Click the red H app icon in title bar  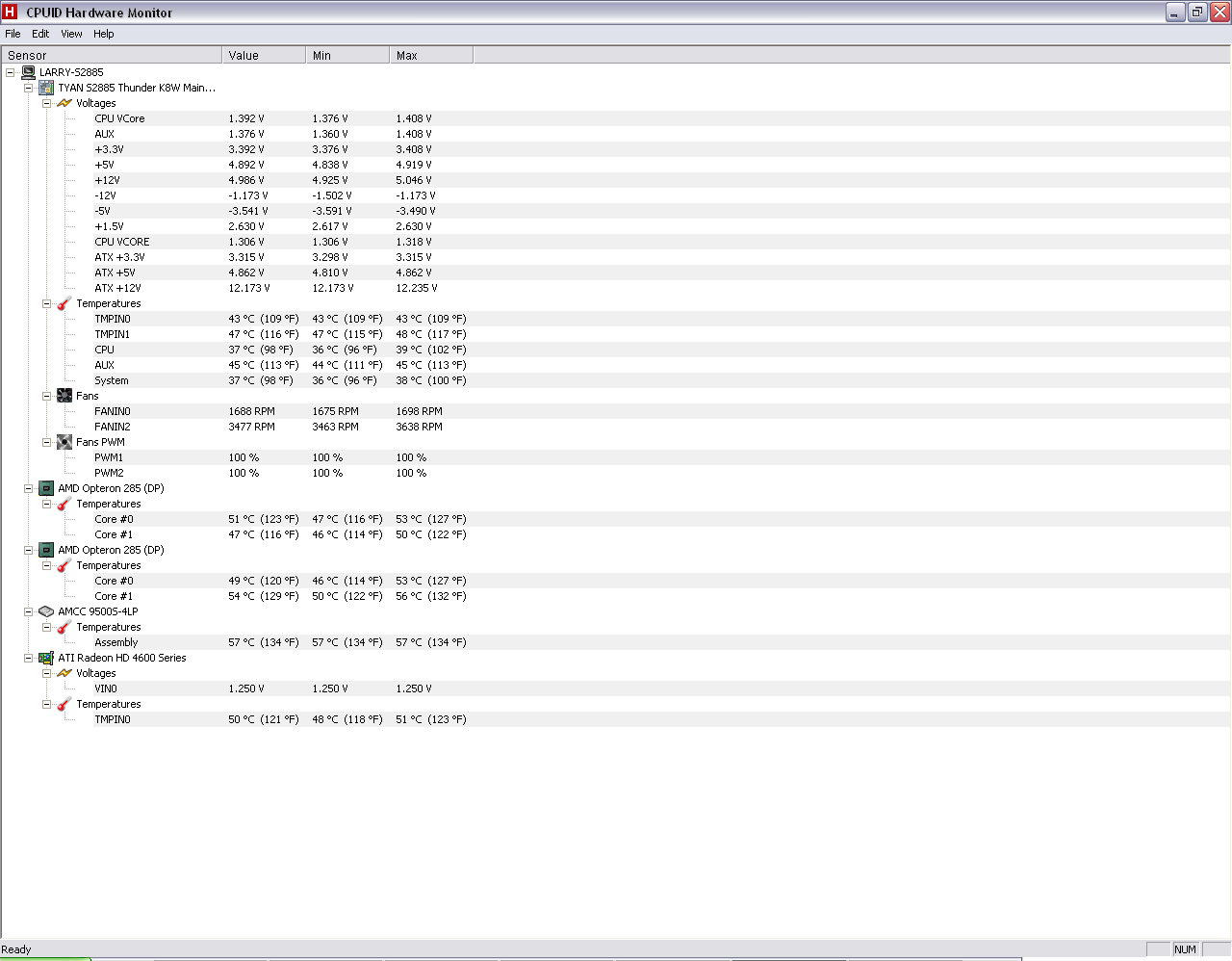(x=10, y=13)
